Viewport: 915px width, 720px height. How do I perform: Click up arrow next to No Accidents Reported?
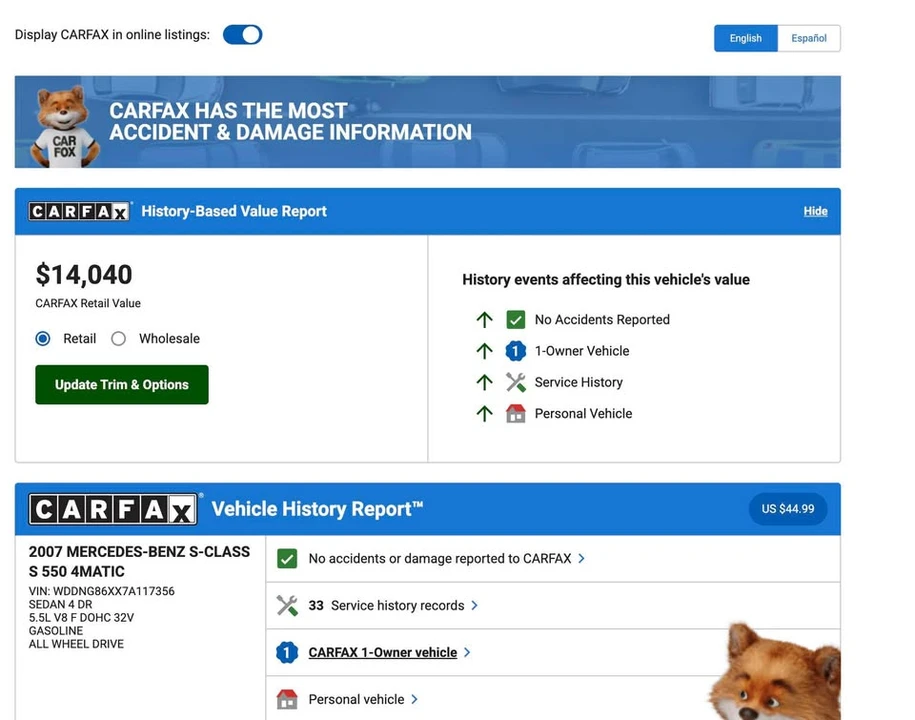[484, 320]
